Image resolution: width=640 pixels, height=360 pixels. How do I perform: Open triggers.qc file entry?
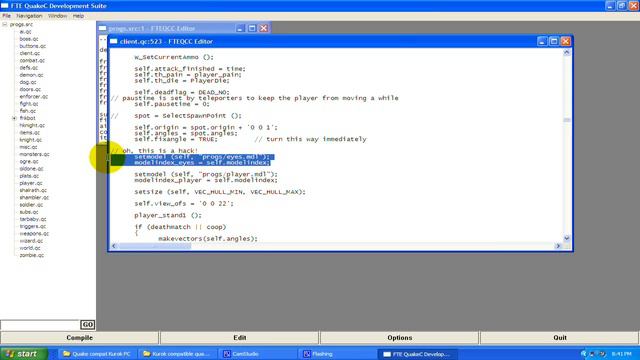click(x=33, y=226)
